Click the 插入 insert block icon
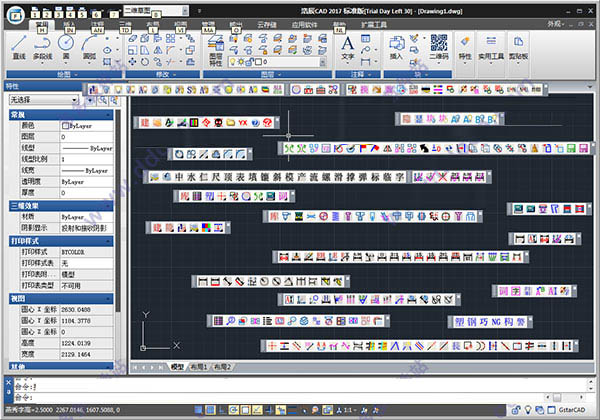Viewport: 600px width, 420px height. tap(396, 48)
